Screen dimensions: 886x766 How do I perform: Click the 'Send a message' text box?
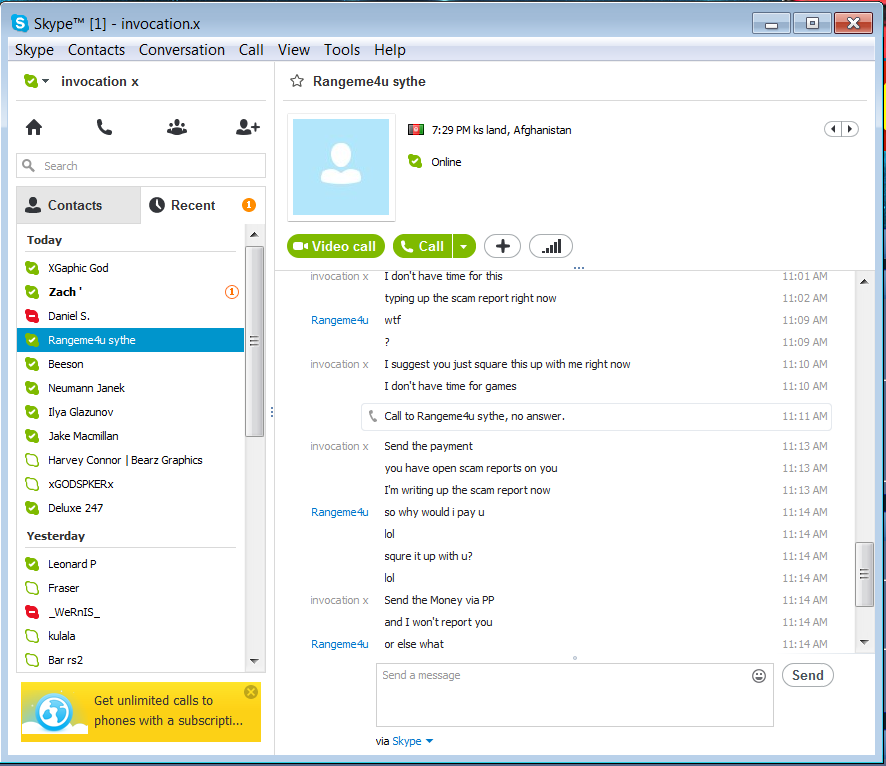tap(575, 695)
